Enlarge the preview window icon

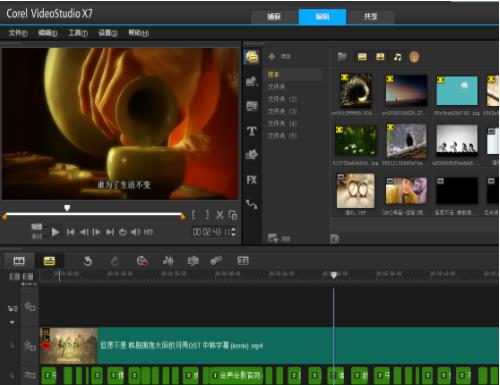pyautogui.click(x=233, y=215)
